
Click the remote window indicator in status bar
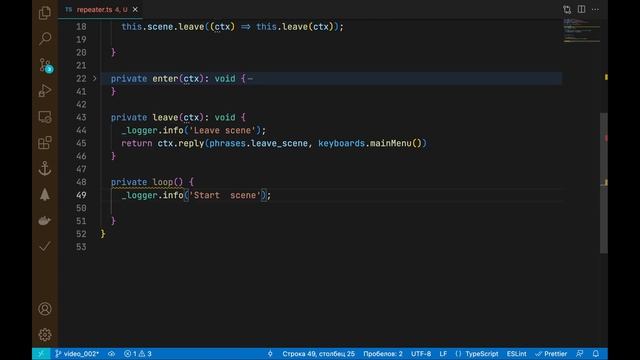tap(41, 354)
